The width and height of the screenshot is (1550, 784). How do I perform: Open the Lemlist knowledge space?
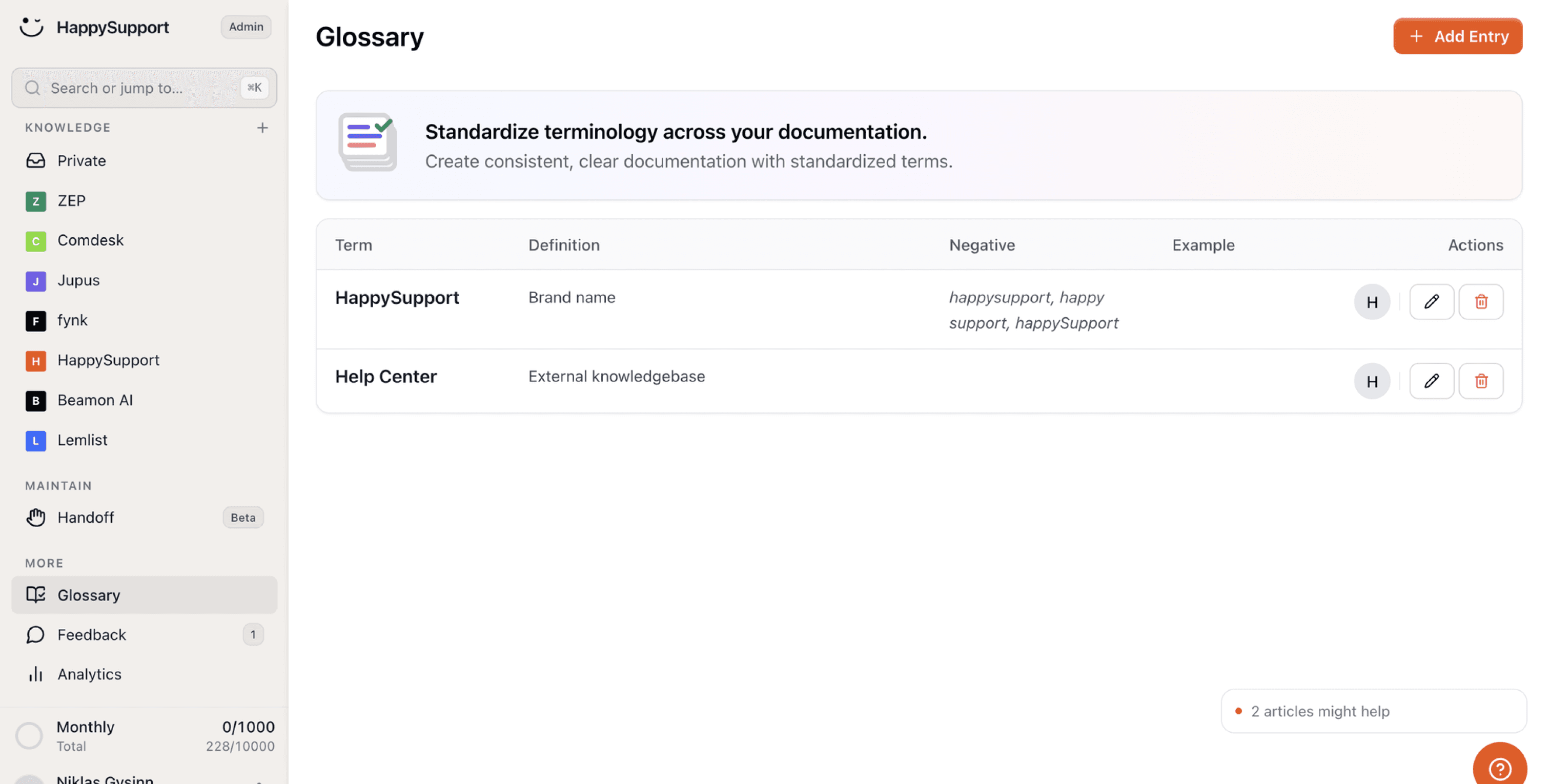tap(144, 441)
